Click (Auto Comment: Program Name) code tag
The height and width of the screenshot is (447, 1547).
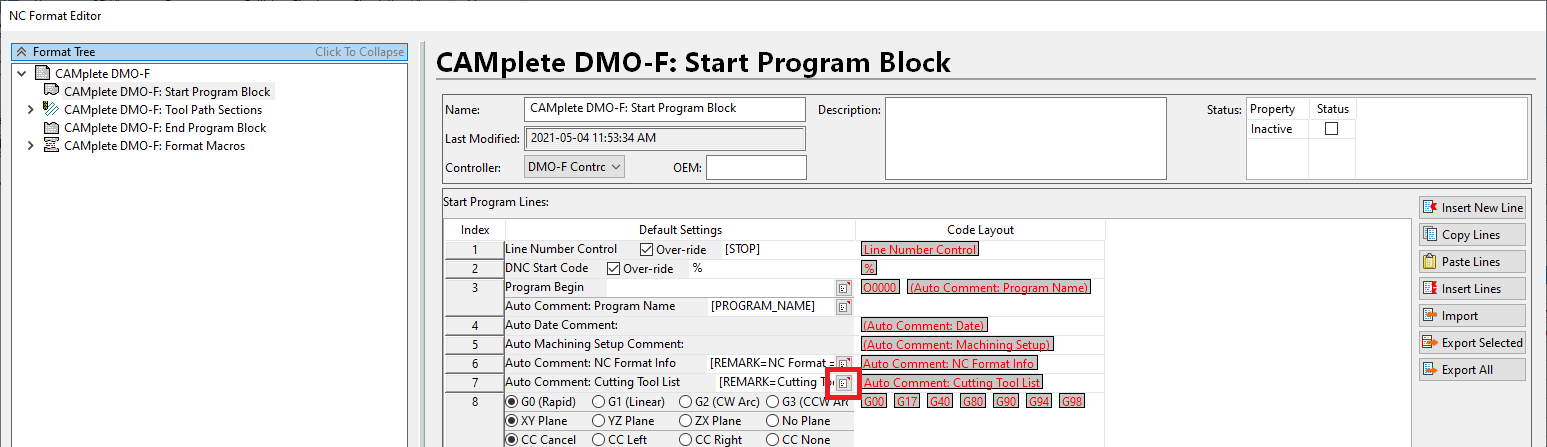[x=998, y=288]
